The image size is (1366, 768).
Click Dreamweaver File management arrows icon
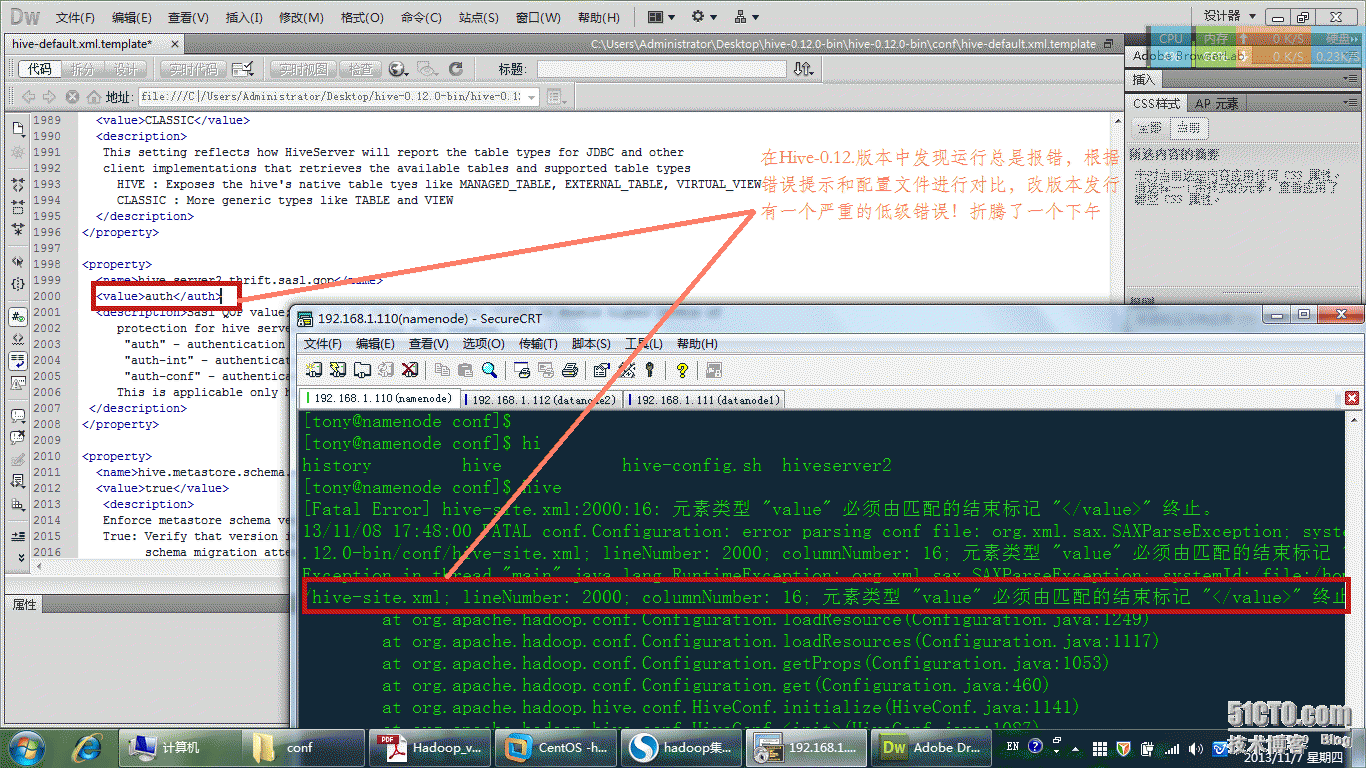[803, 69]
